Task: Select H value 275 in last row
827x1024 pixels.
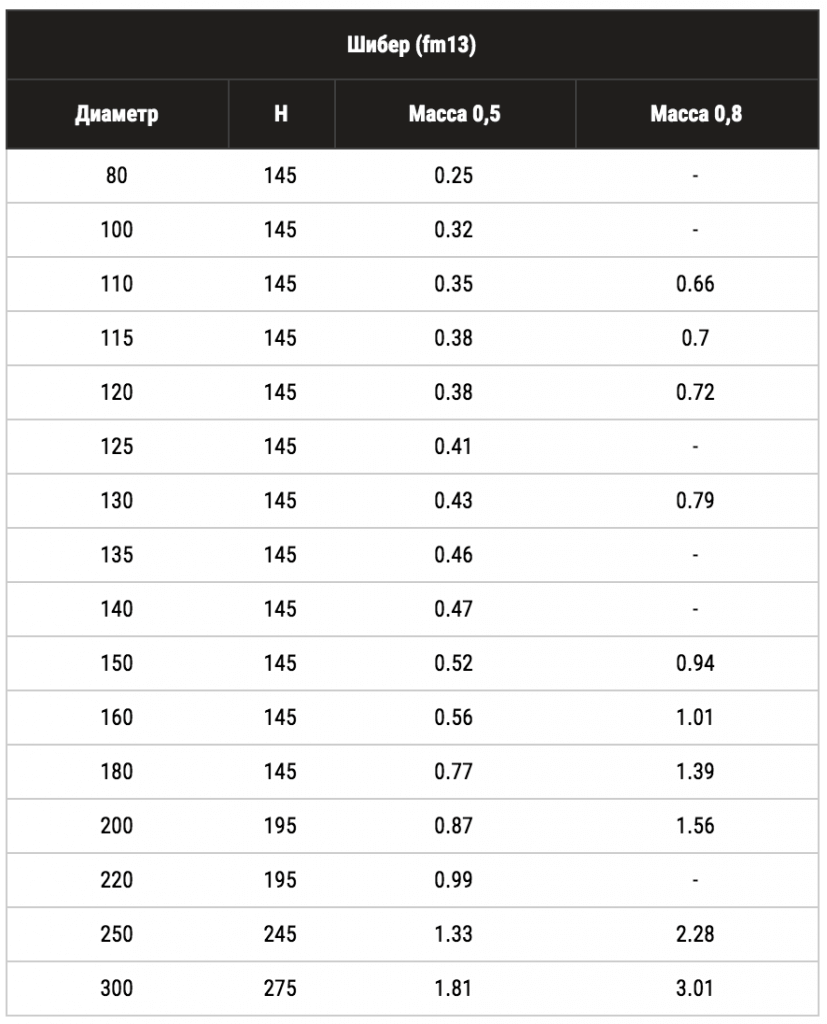Action: [x=280, y=989]
